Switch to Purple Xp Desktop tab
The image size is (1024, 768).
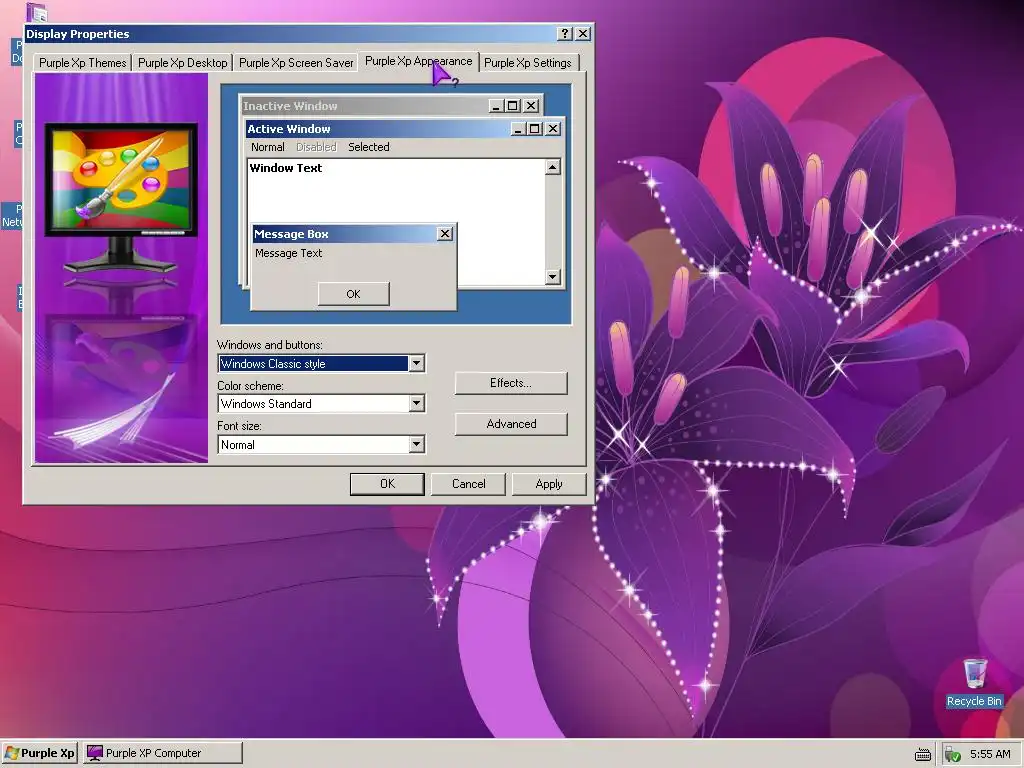click(183, 63)
